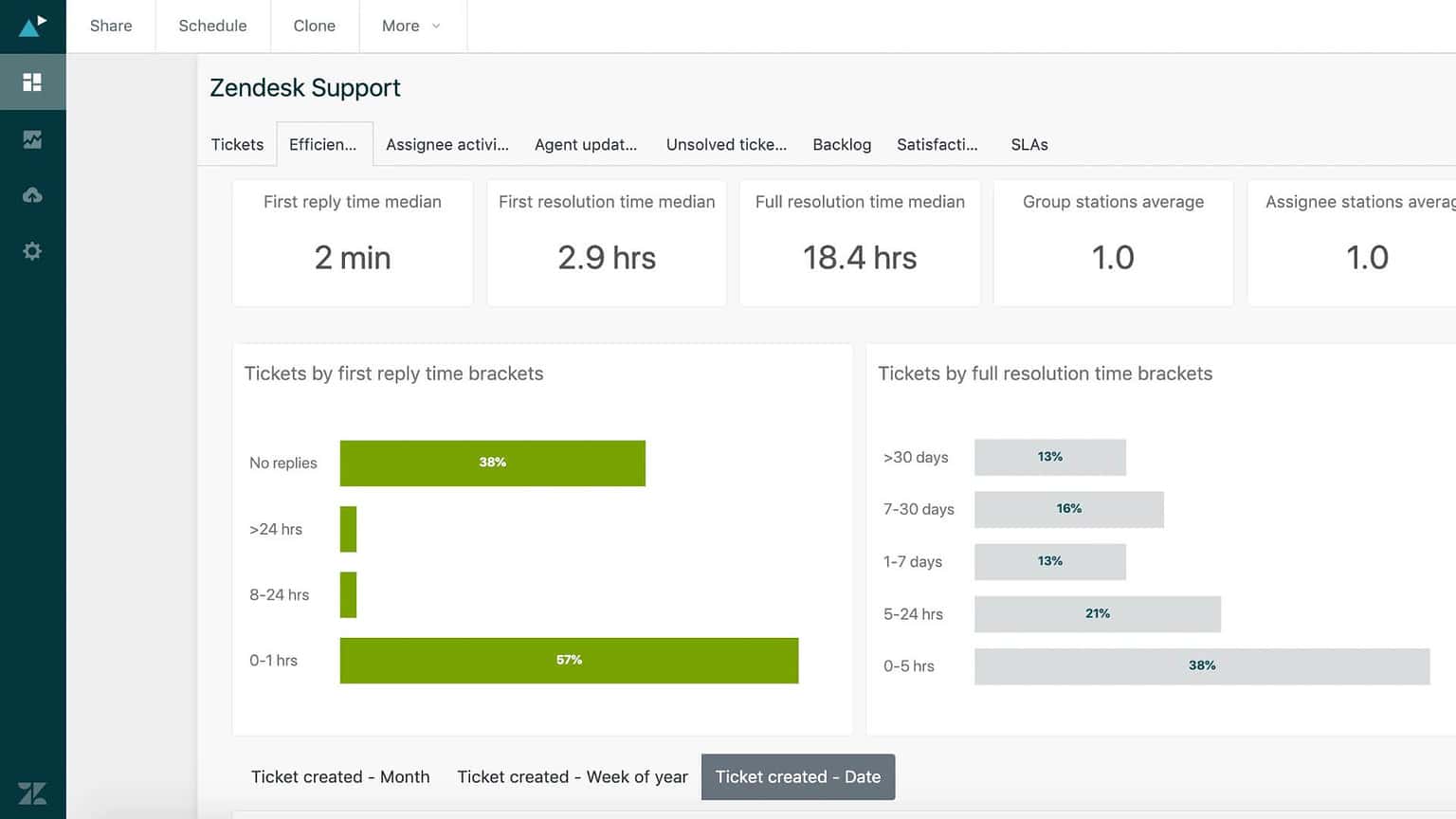Open the Dashboards panel icon
The width and height of the screenshot is (1456, 819).
click(x=33, y=82)
